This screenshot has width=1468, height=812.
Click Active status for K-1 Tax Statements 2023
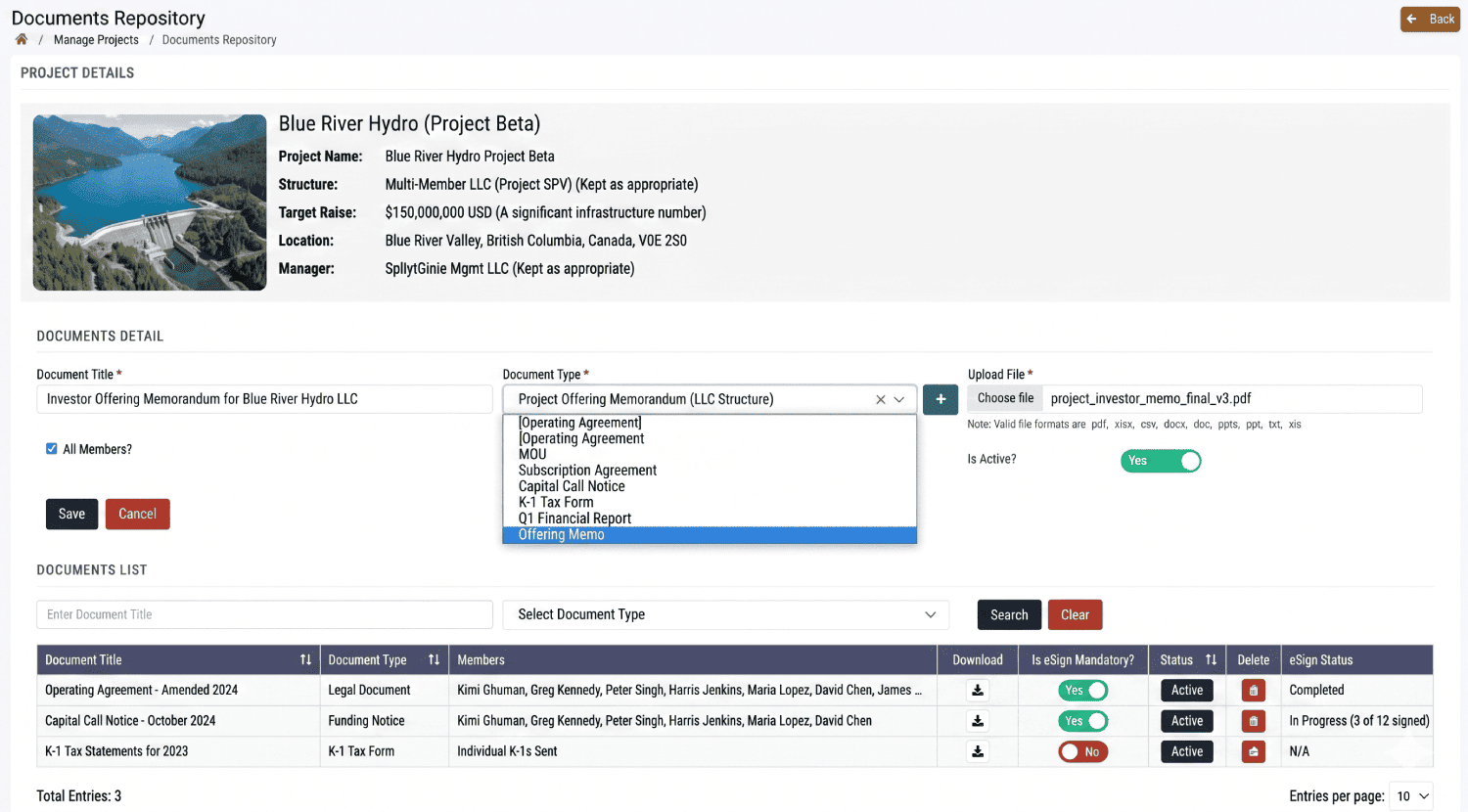coord(1187,751)
